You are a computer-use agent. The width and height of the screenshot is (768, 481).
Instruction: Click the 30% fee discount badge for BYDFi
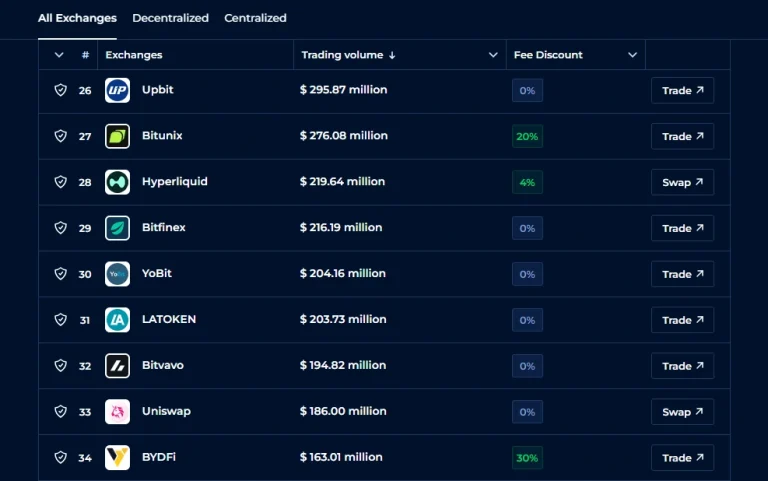527,458
